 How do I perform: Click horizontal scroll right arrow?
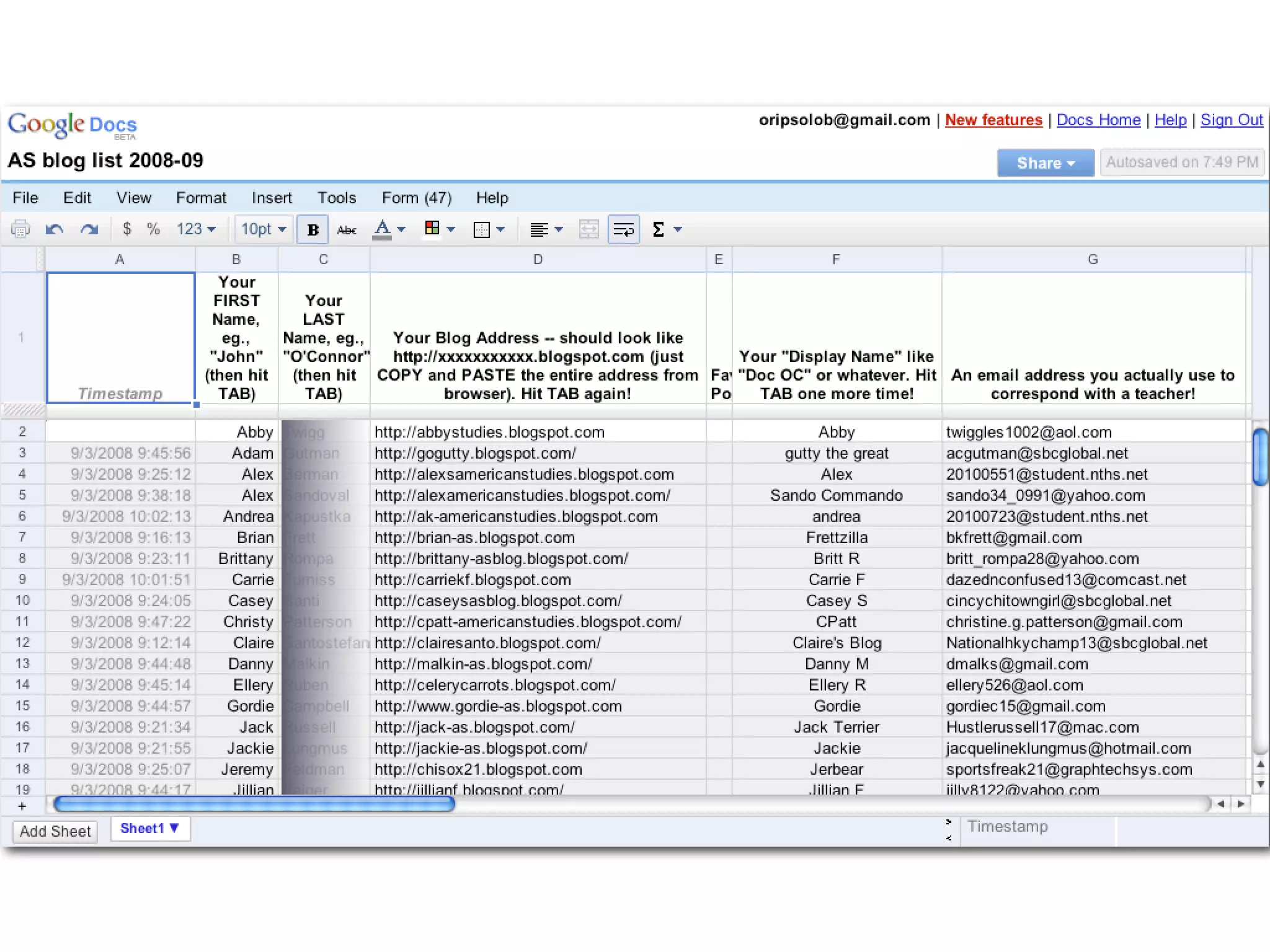(x=1240, y=804)
